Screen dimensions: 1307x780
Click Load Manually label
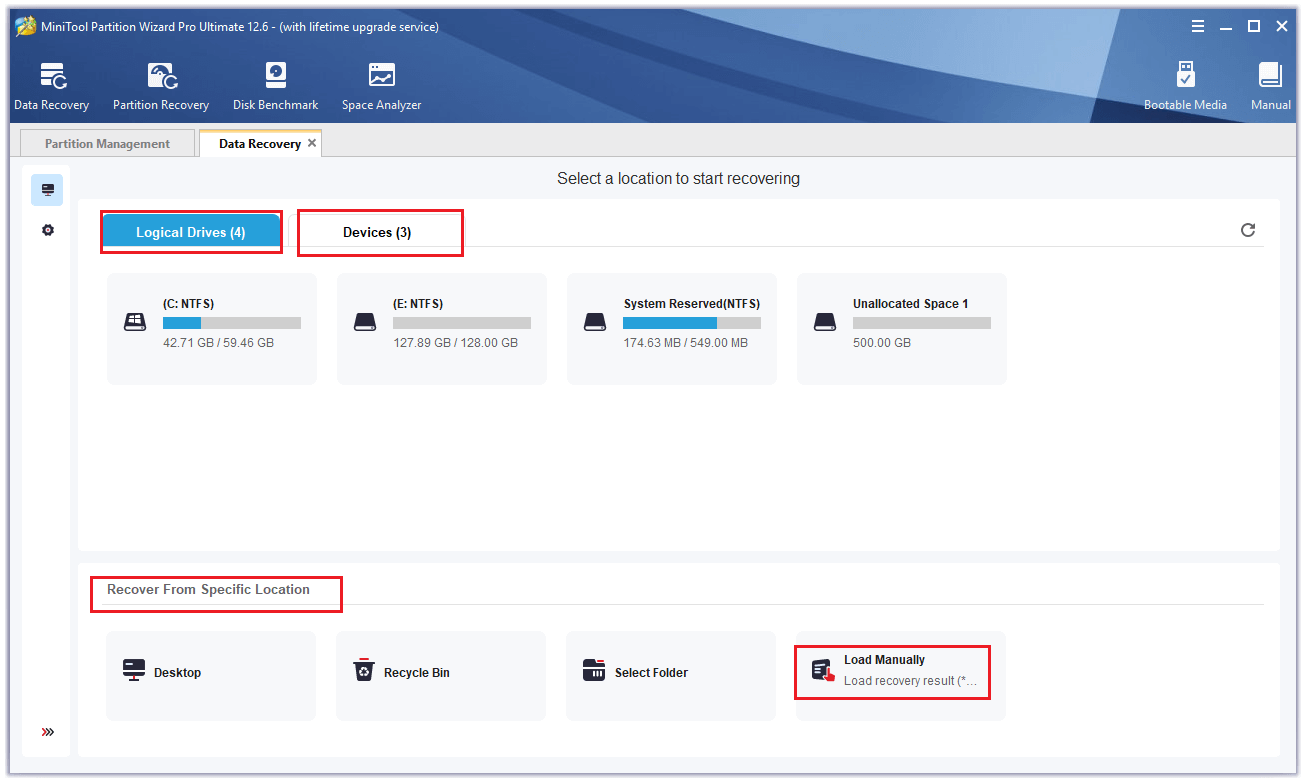[x=884, y=660]
